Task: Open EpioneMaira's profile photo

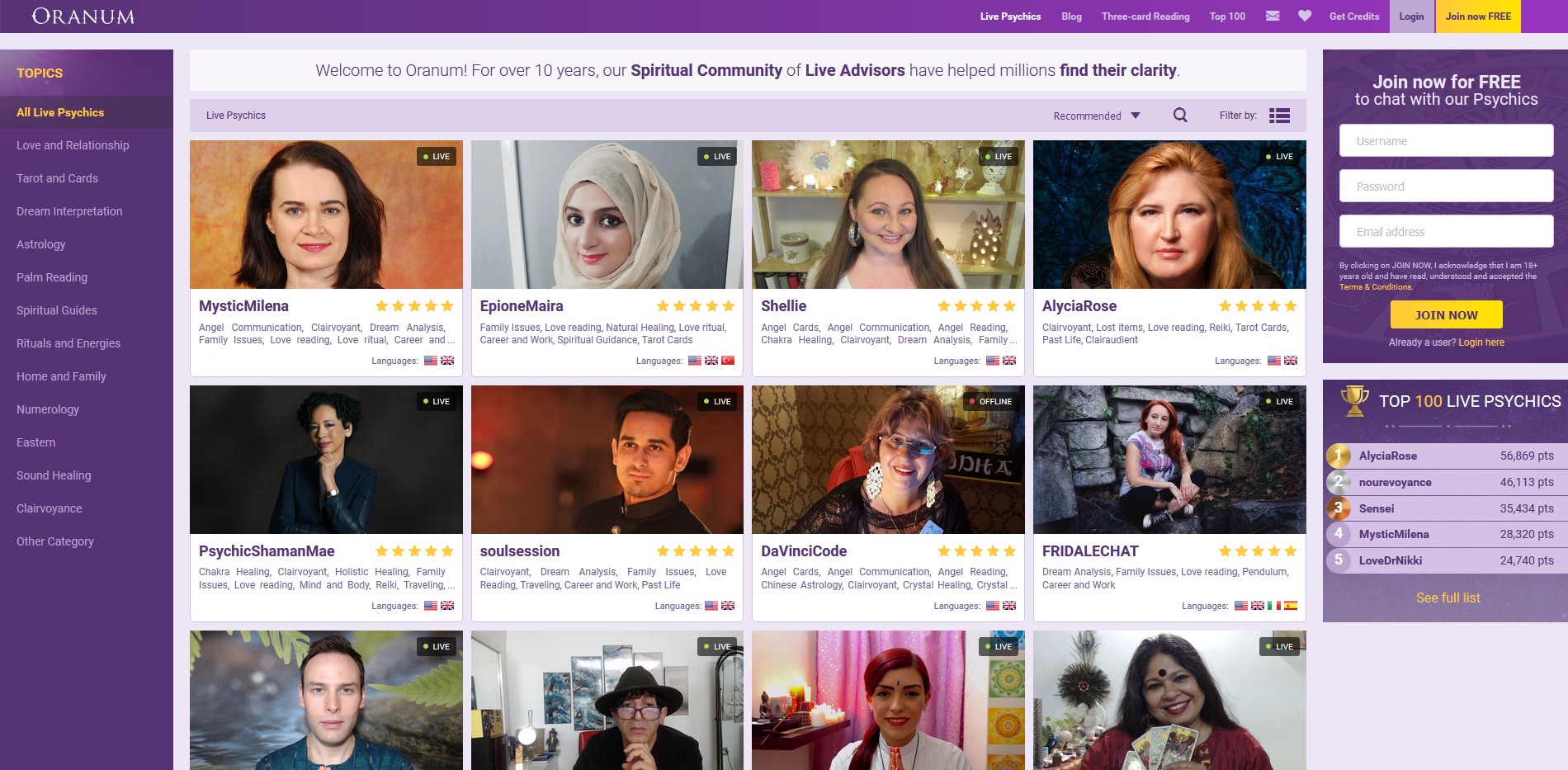Action: (607, 215)
